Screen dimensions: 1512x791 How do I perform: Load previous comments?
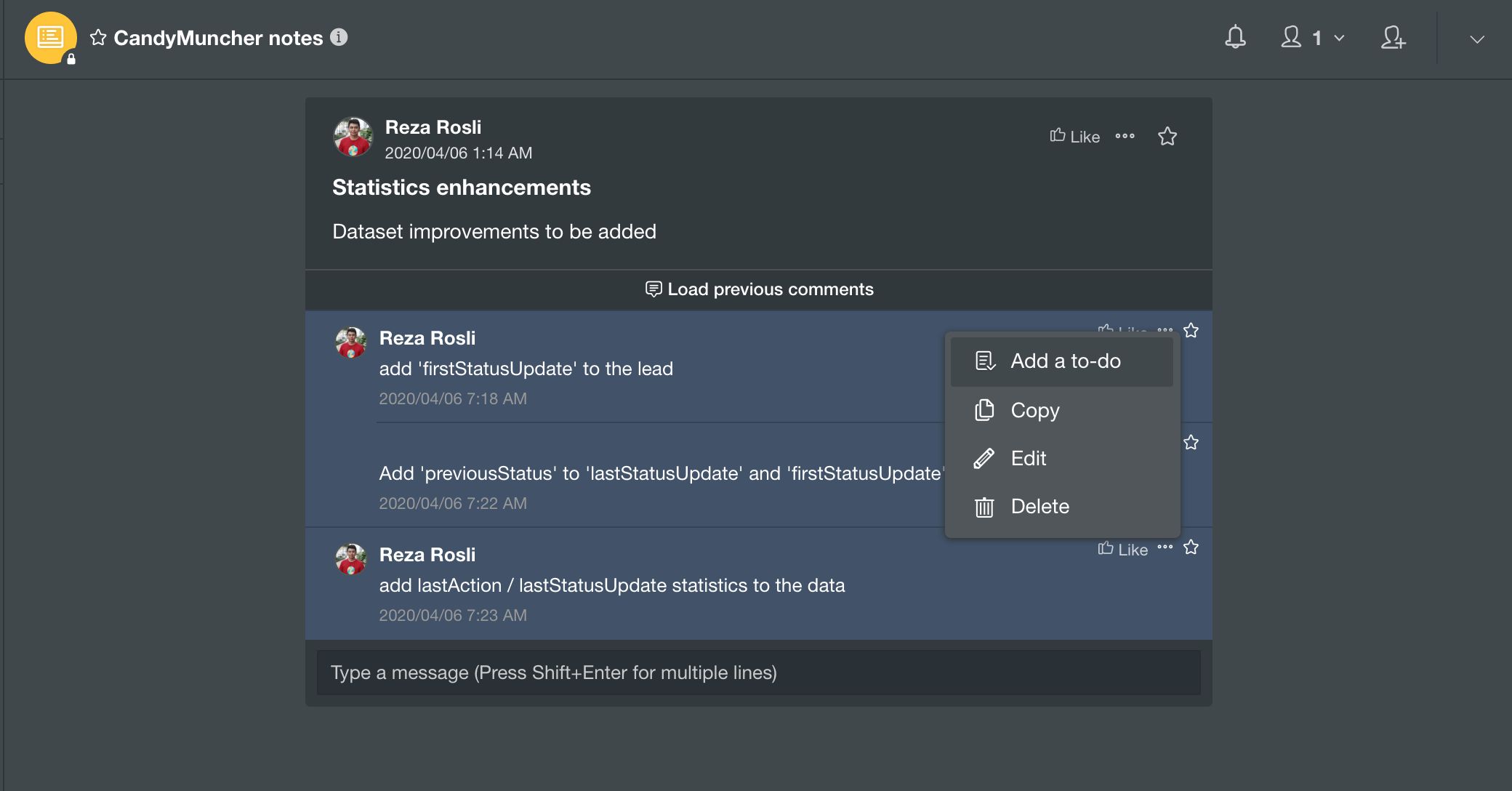[x=759, y=289]
